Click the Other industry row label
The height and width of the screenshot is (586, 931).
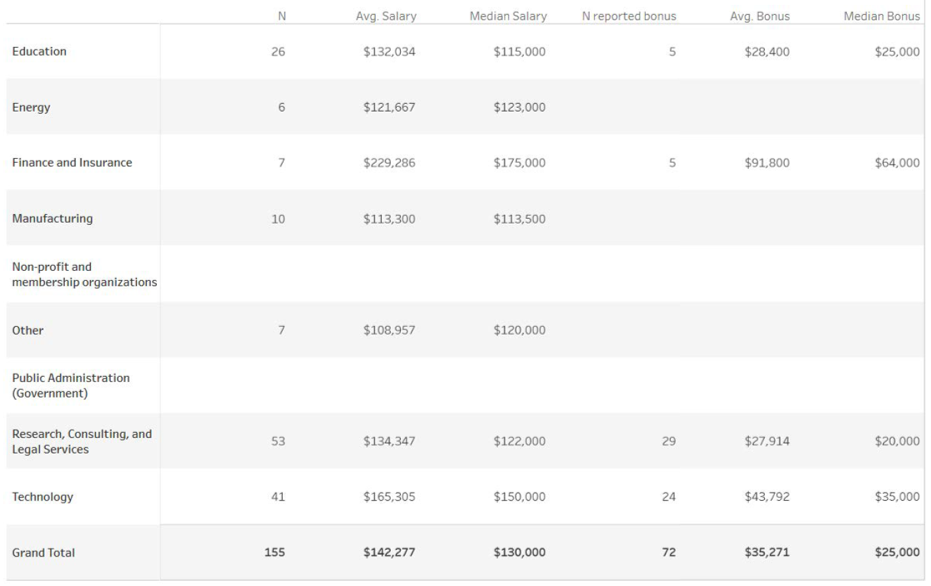(x=28, y=330)
